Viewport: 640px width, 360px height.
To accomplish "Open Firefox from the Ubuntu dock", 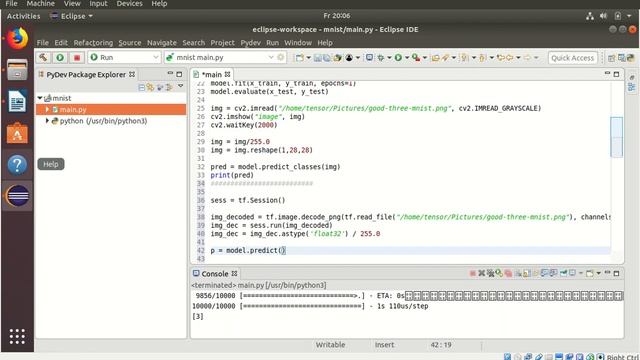I will tap(17, 39).
